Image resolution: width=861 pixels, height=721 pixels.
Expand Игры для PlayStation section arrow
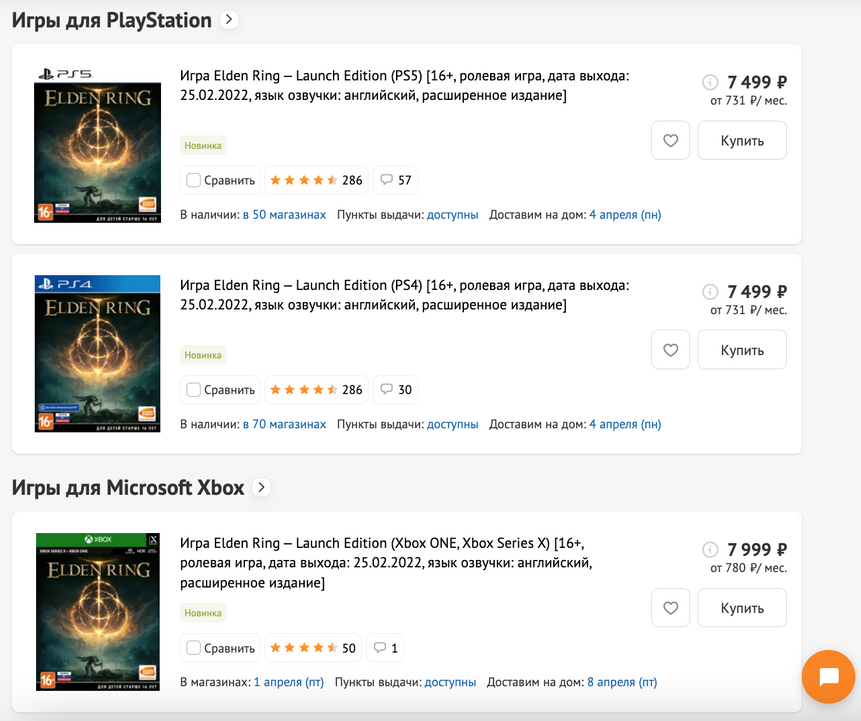tap(229, 19)
